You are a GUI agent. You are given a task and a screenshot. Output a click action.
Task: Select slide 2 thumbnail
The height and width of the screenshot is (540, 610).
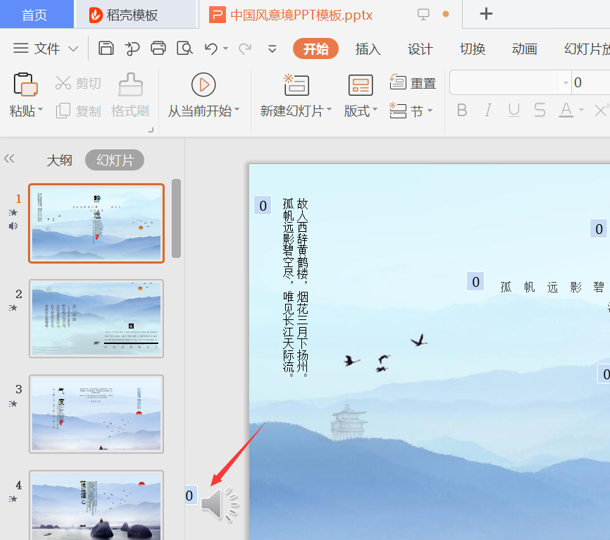(96, 319)
